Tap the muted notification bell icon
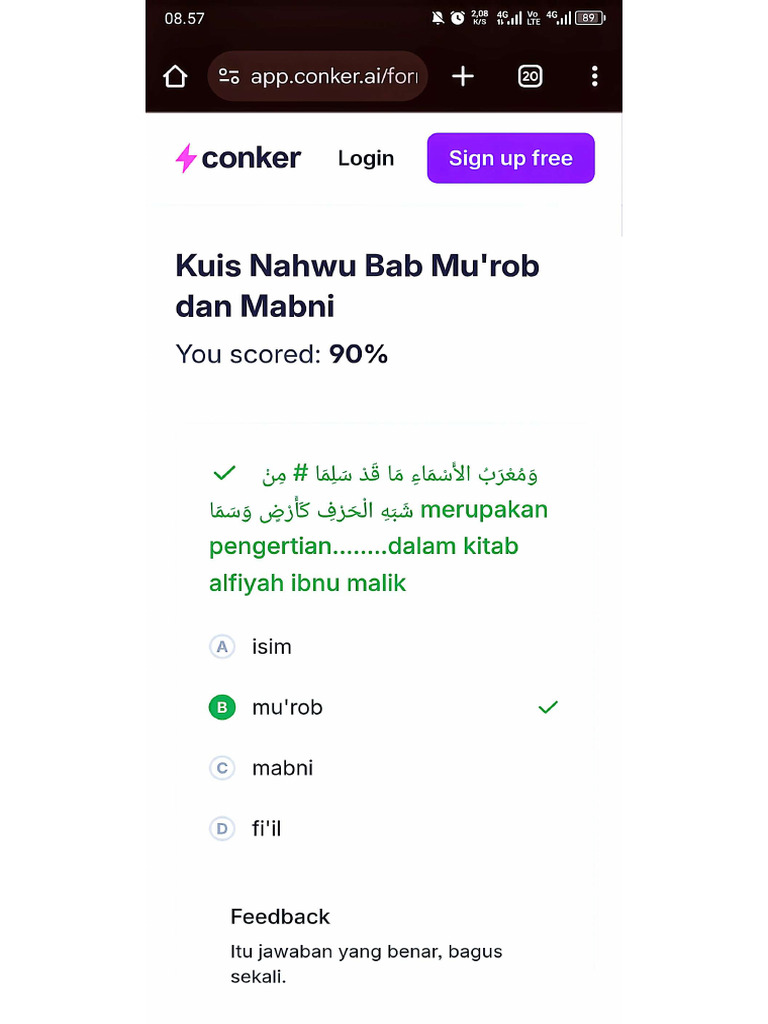 [438, 18]
